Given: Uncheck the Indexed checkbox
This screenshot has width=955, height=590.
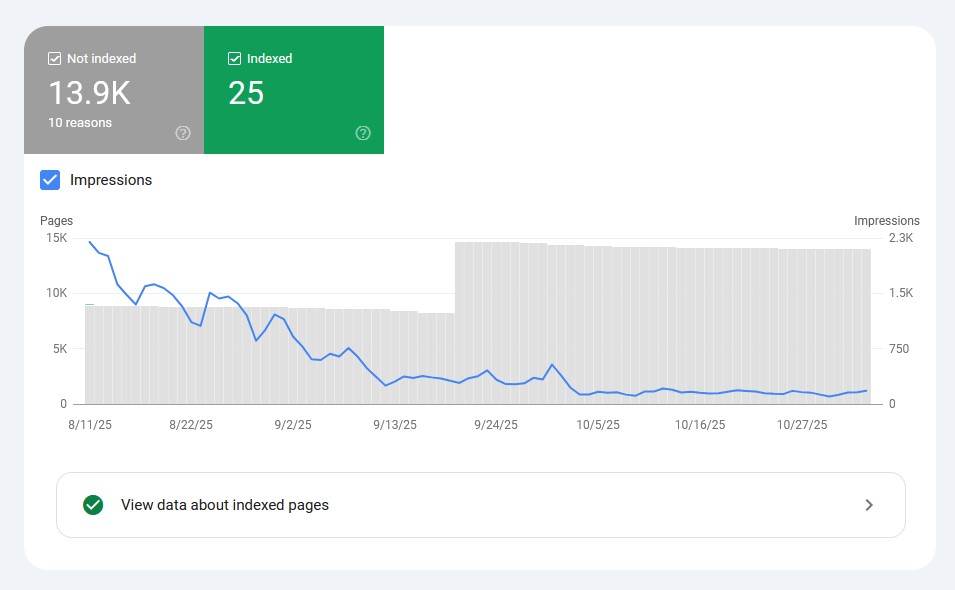Looking at the screenshot, I should [234, 59].
